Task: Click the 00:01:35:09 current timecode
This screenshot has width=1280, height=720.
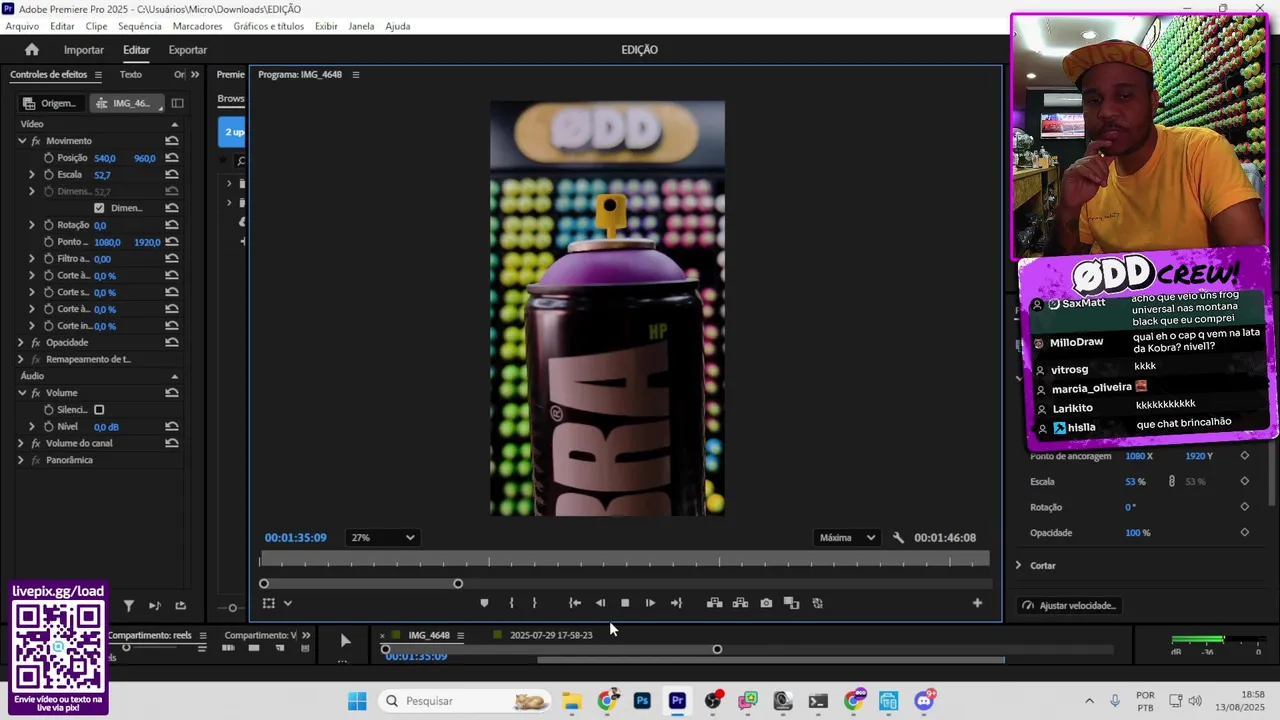Action: coord(295,538)
